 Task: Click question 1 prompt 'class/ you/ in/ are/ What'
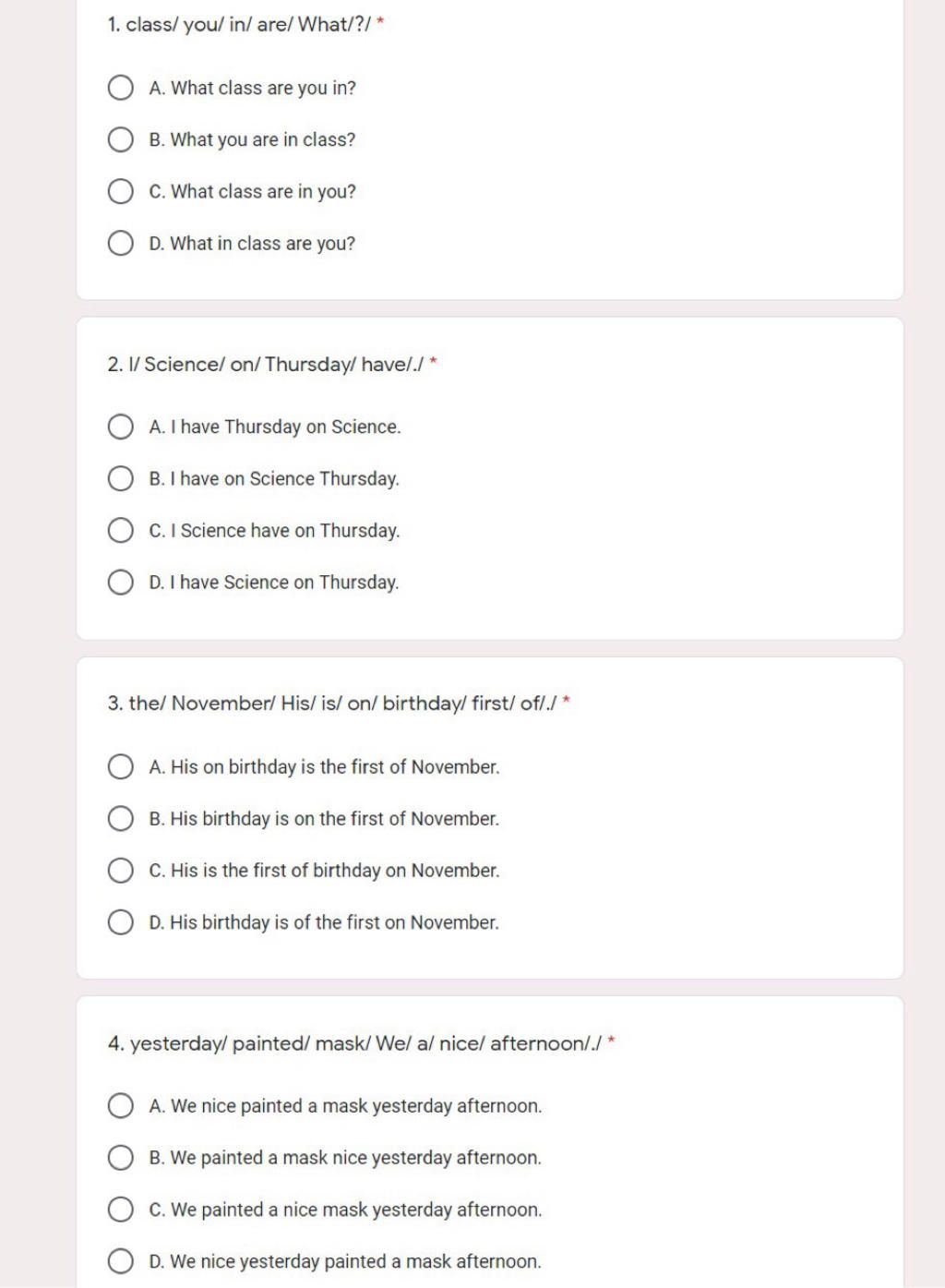point(239,25)
